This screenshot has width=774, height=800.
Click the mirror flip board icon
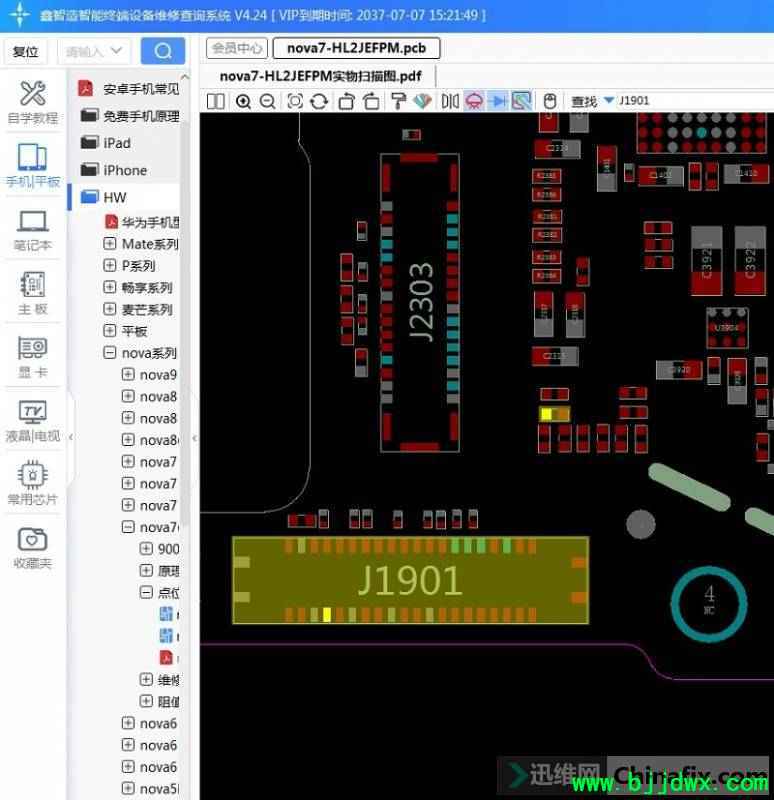tap(450, 101)
